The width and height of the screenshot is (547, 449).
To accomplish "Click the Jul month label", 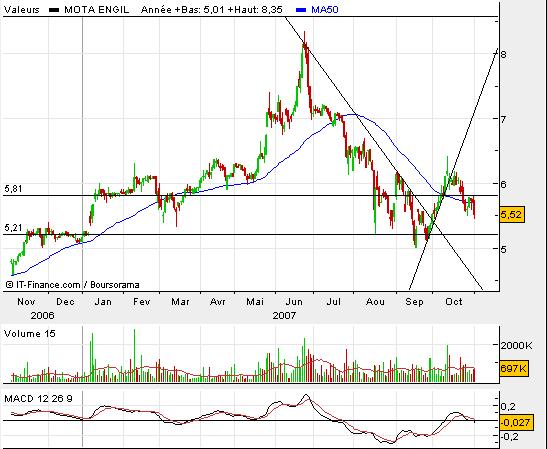I will [x=334, y=301].
